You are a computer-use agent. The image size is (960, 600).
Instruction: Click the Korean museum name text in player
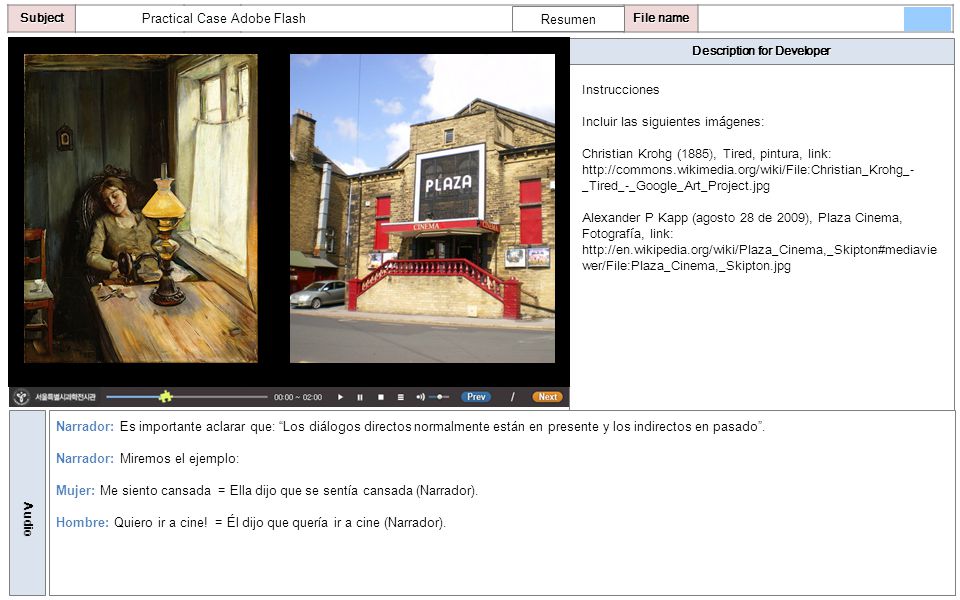65,397
